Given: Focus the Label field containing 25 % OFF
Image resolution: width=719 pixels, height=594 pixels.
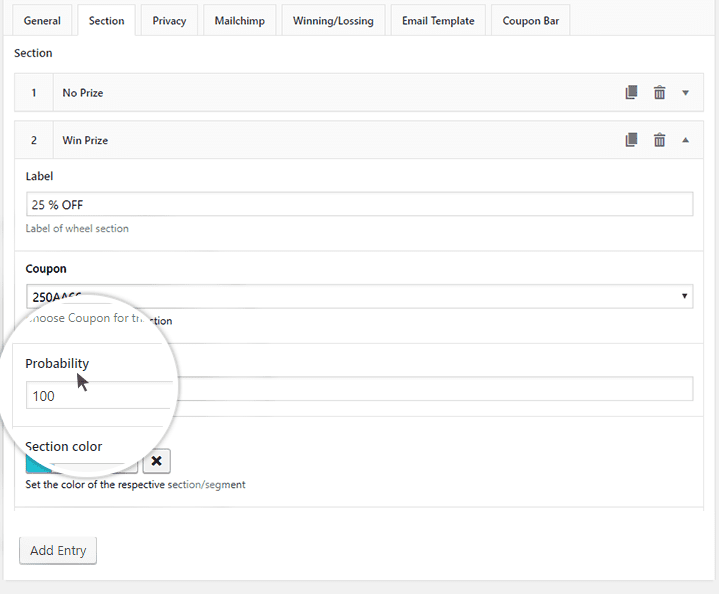Looking at the screenshot, I should click(x=359, y=204).
